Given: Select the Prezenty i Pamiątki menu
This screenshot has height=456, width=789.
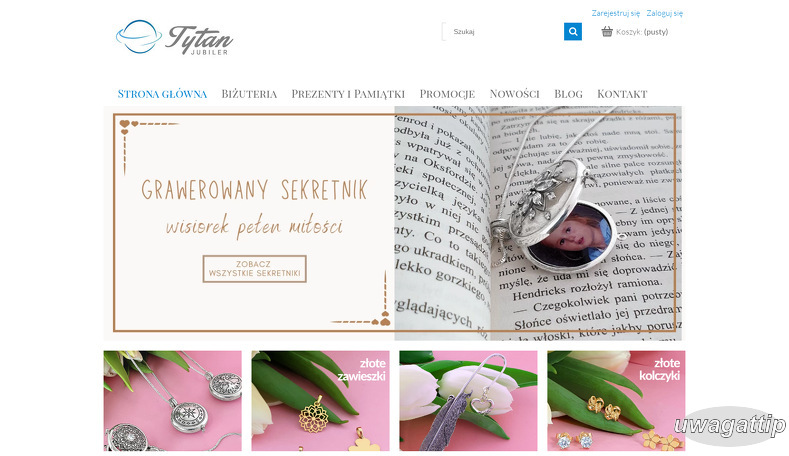Looking at the screenshot, I should tap(348, 94).
